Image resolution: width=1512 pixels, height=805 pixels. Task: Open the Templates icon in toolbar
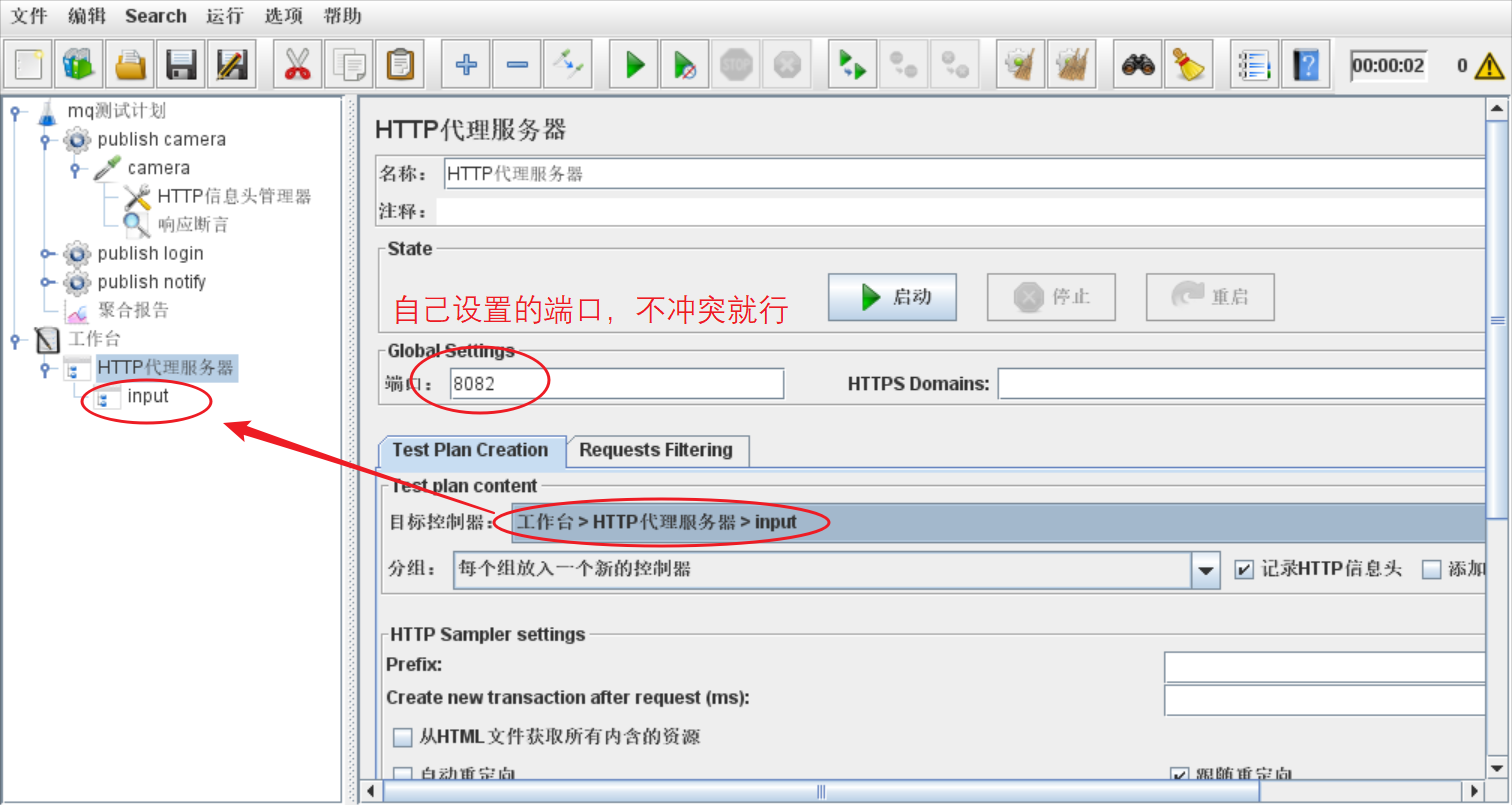[x=79, y=66]
